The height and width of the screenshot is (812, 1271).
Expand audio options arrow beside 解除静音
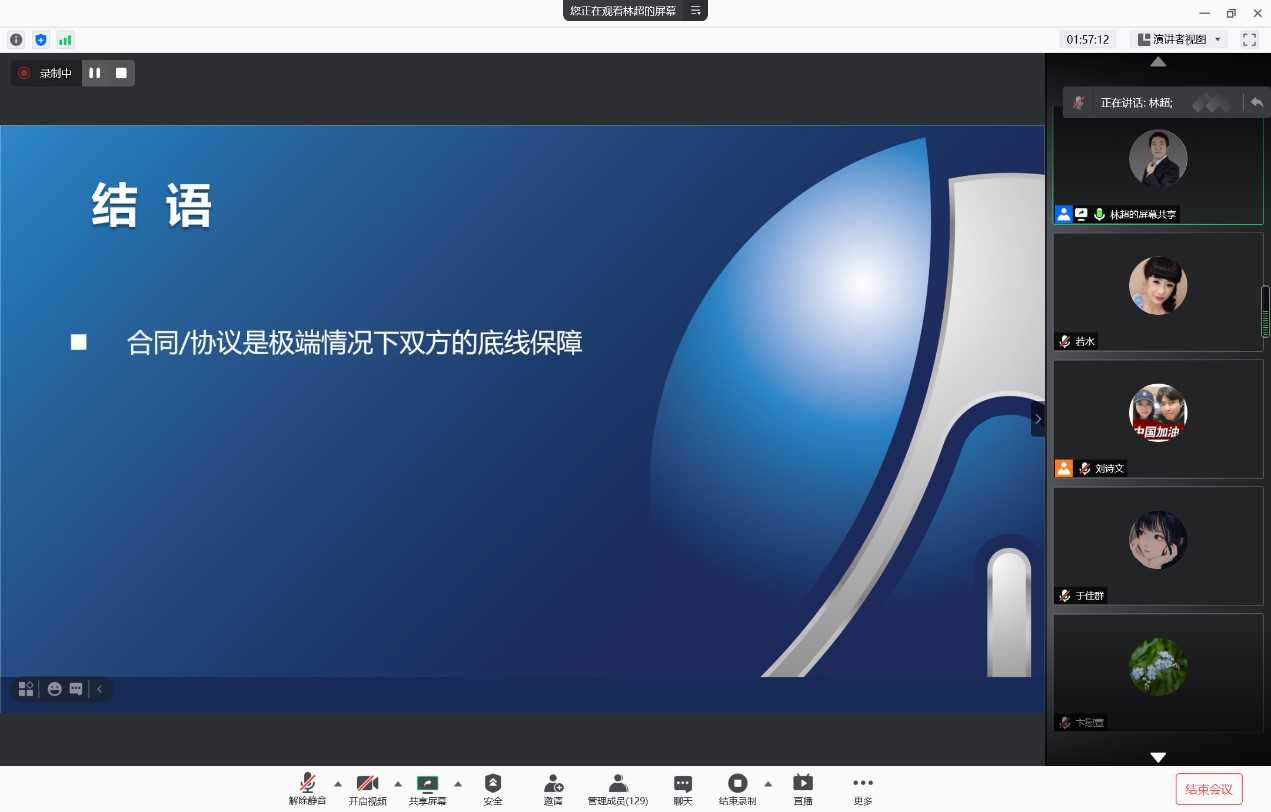pyautogui.click(x=338, y=783)
